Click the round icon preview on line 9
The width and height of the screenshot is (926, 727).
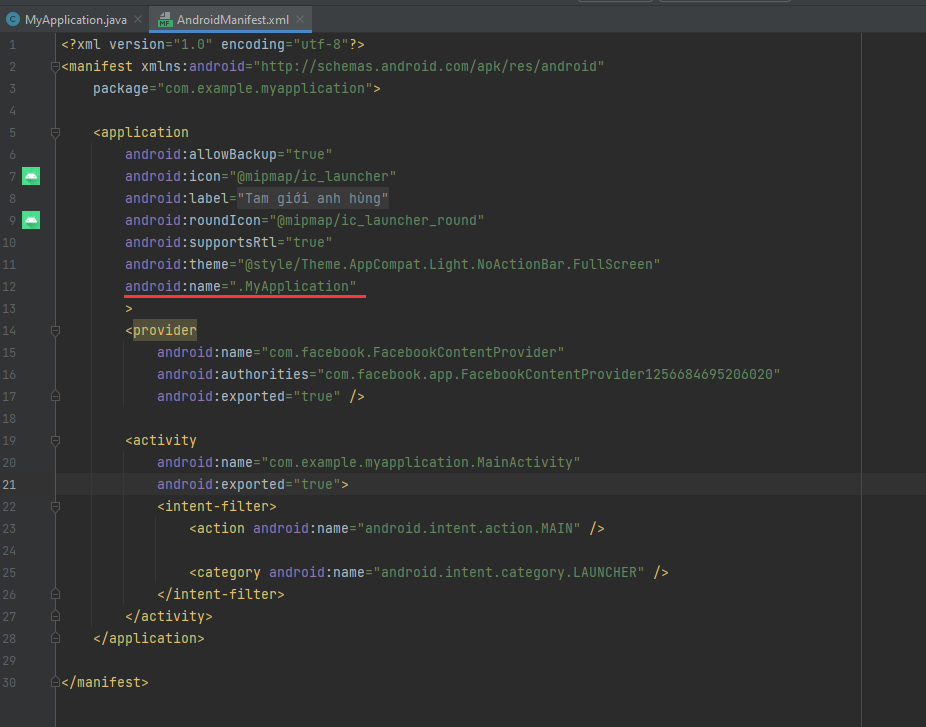coord(31,220)
